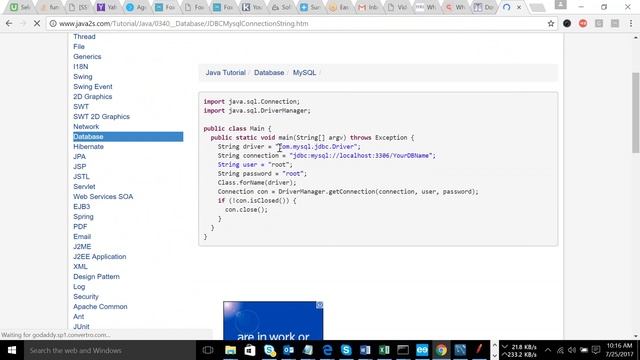Open the PDF sidebar link

[80, 227]
